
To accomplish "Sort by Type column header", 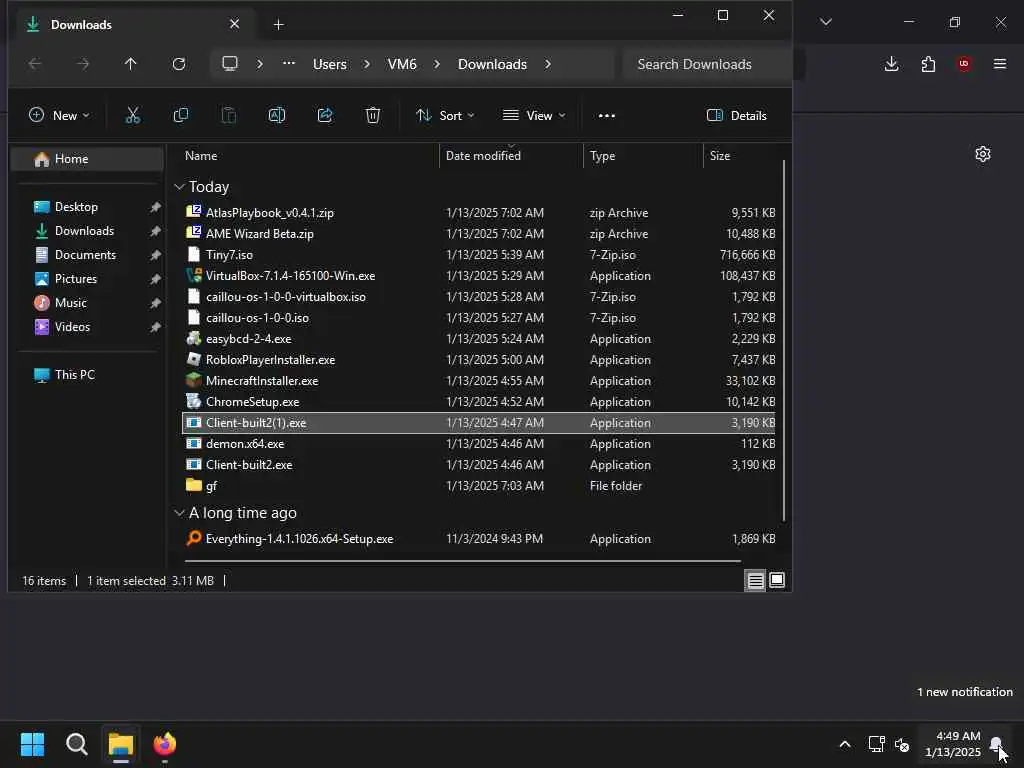I will [602, 156].
